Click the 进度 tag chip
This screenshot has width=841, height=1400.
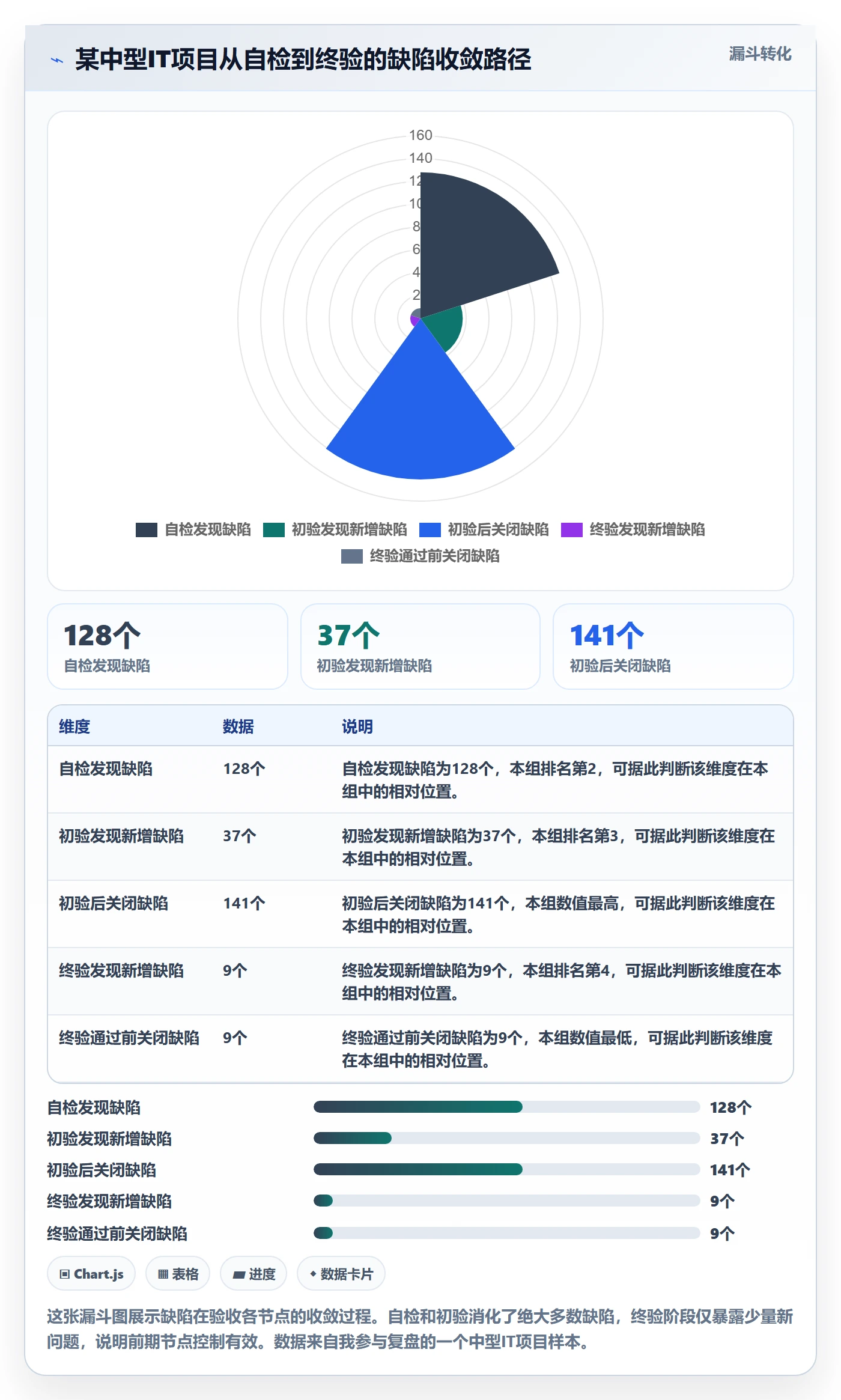pyautogui.click(x=254, y=1274)
